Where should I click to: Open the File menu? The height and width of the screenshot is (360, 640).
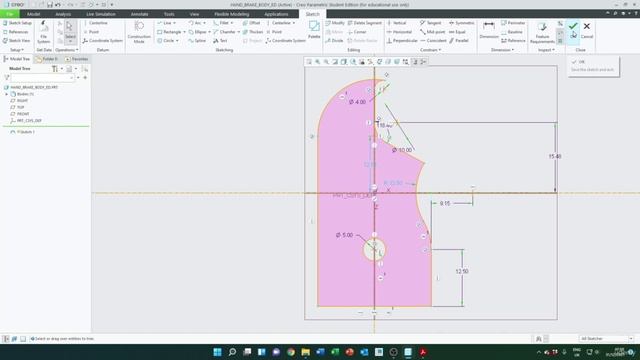point(9,14)
